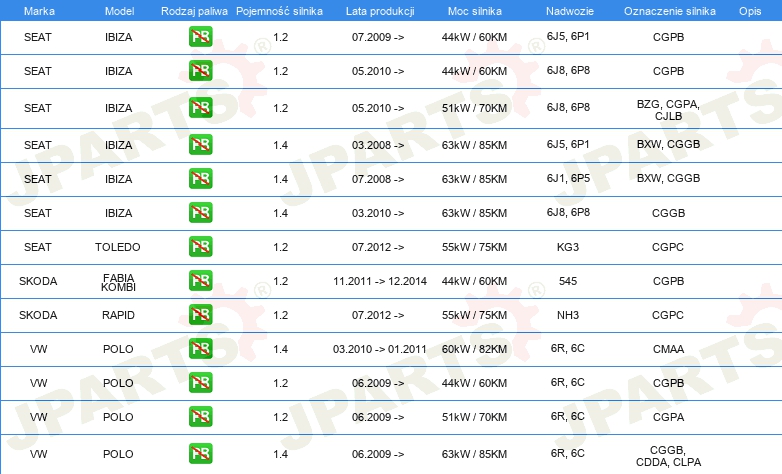Click the Oznaczenie silnika column header

pos(670,11)
